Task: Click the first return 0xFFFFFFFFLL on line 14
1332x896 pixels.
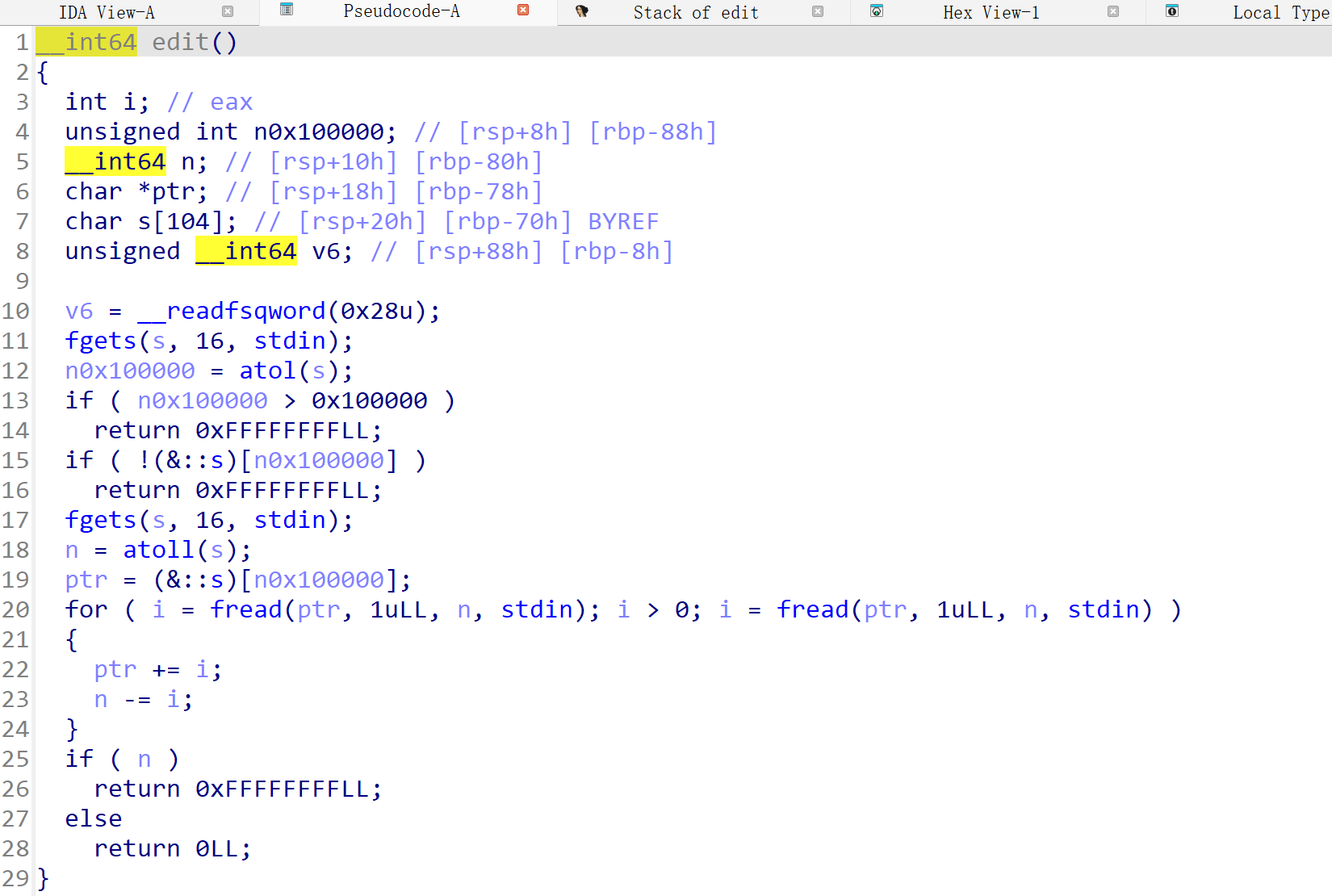Action: pos(238,430)
